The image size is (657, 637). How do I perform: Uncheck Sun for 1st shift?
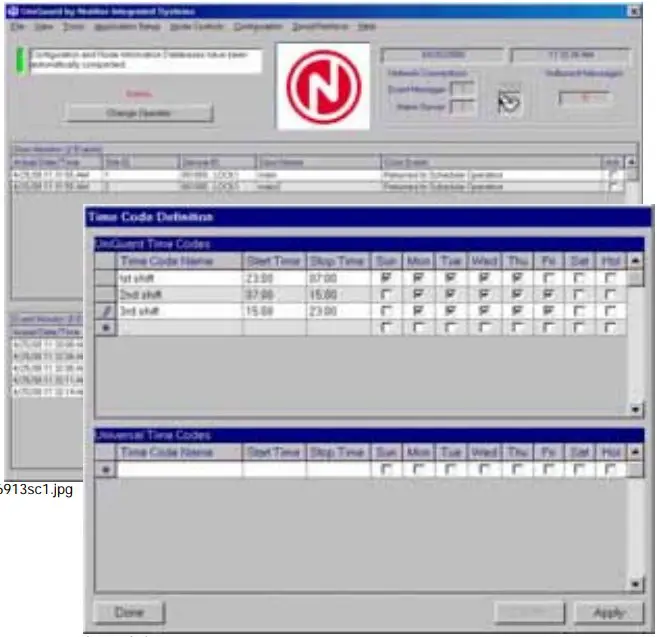pyautogui.click(x=385, y=278)
